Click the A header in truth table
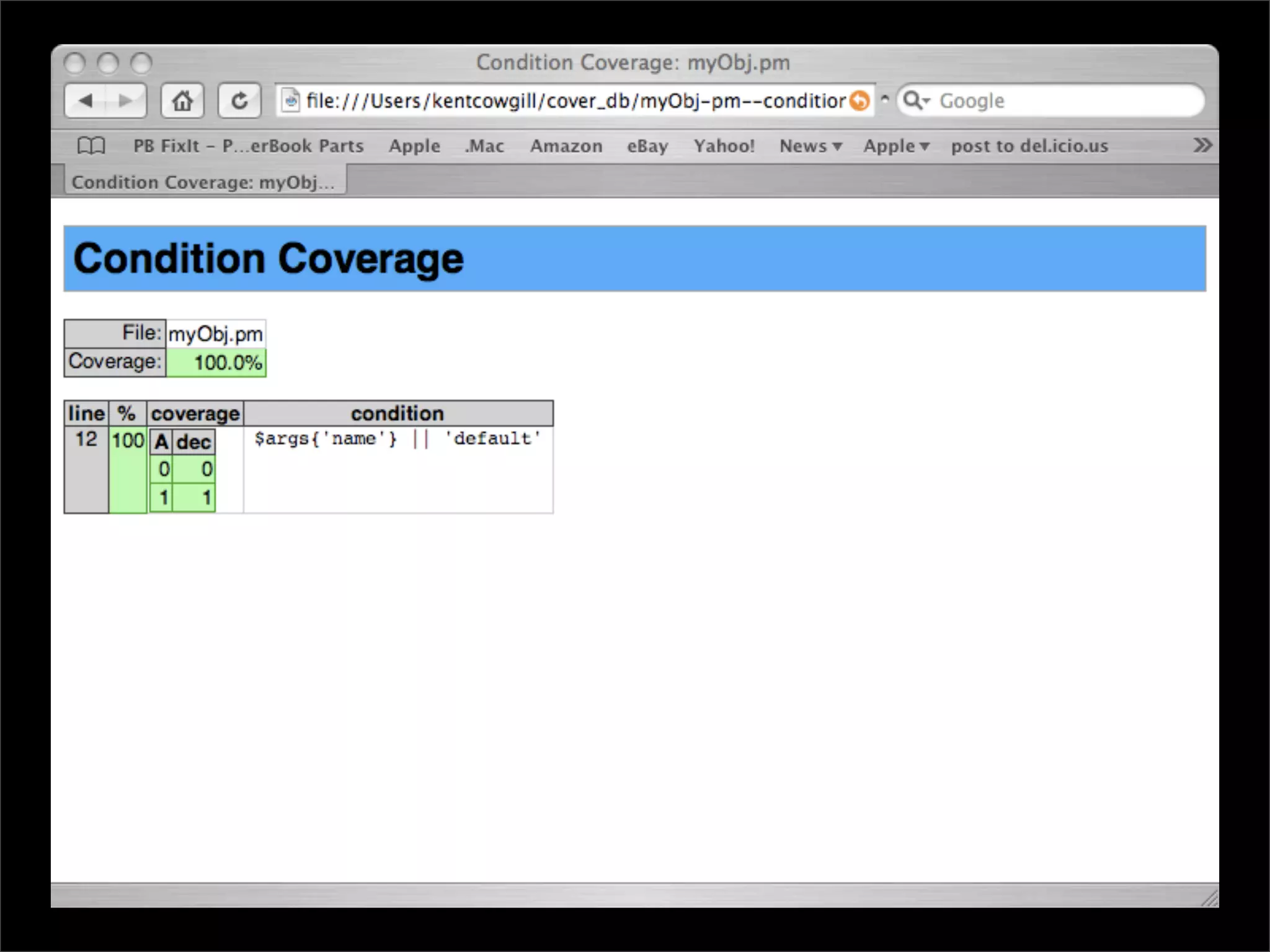1270x952 pixels. (161, 442)
